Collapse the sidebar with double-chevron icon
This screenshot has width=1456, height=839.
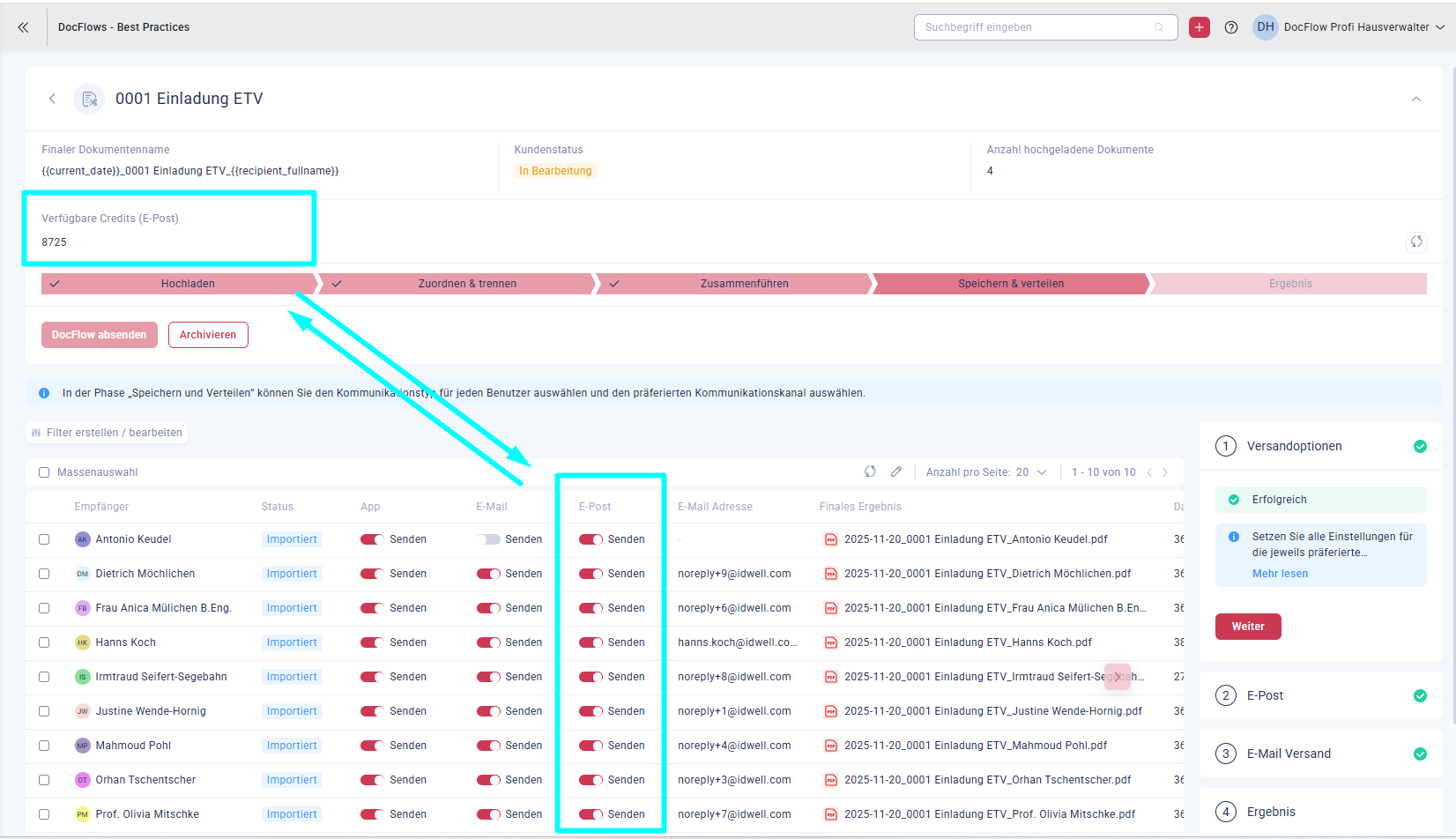[x=24, y=27]
